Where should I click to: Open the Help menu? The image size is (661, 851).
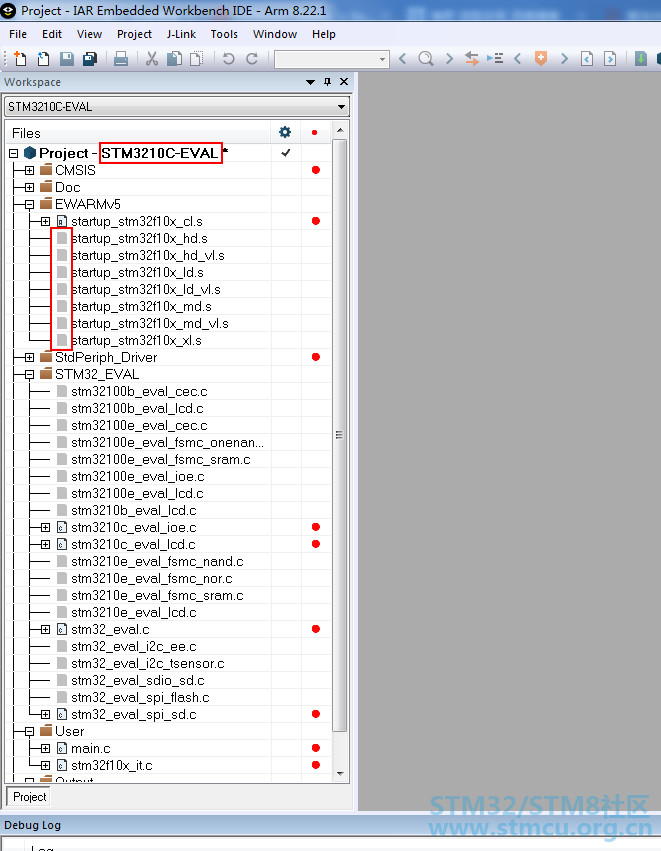tap(324, 34)
